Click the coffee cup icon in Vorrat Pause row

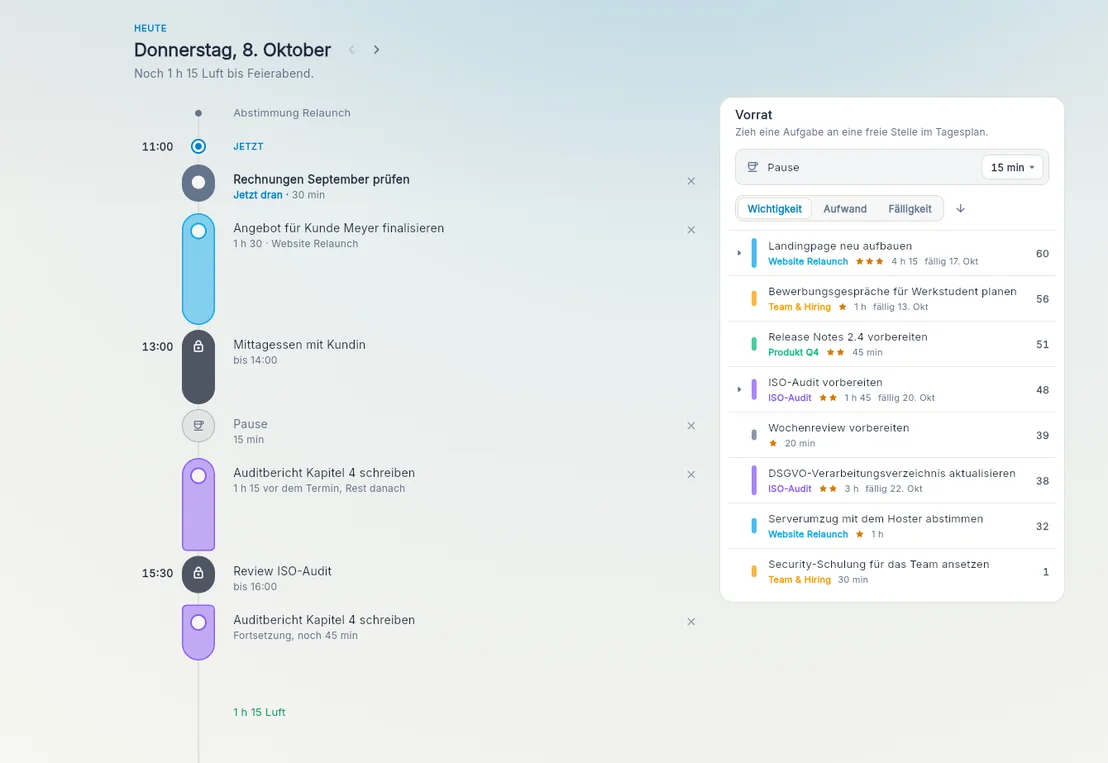pos(753,167)
